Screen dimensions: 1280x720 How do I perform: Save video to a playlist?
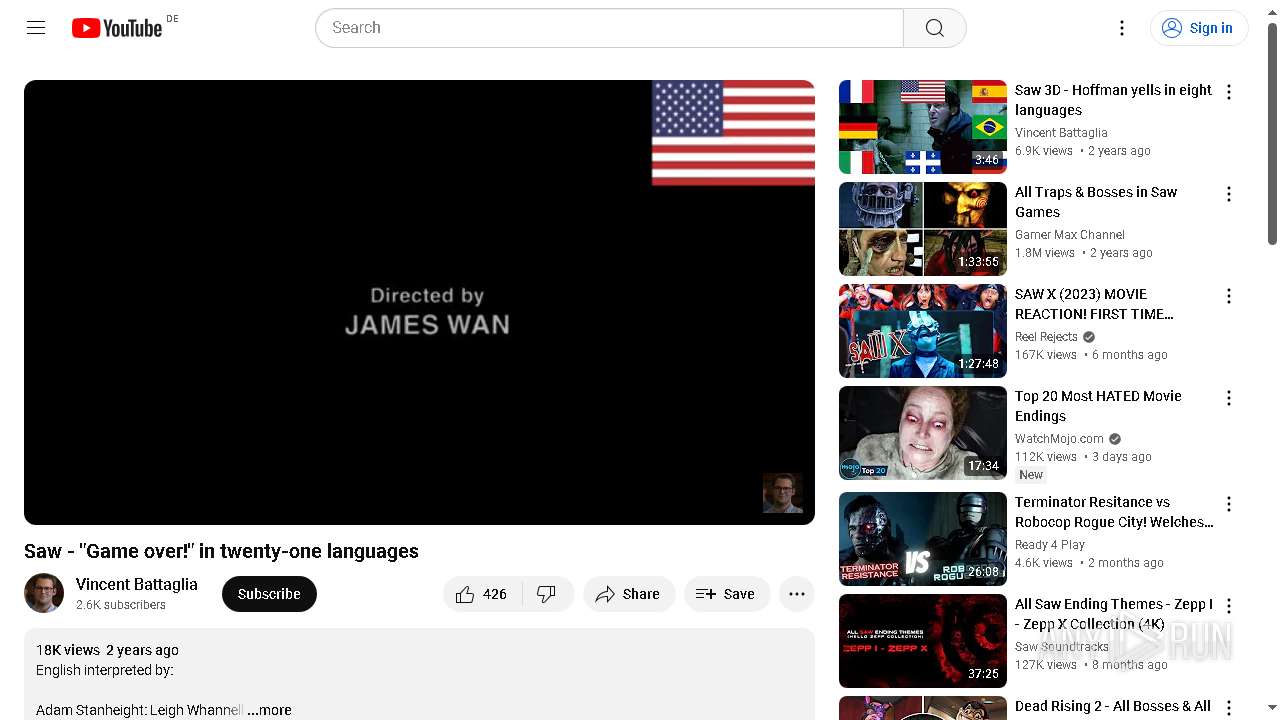tap(727, 594)
